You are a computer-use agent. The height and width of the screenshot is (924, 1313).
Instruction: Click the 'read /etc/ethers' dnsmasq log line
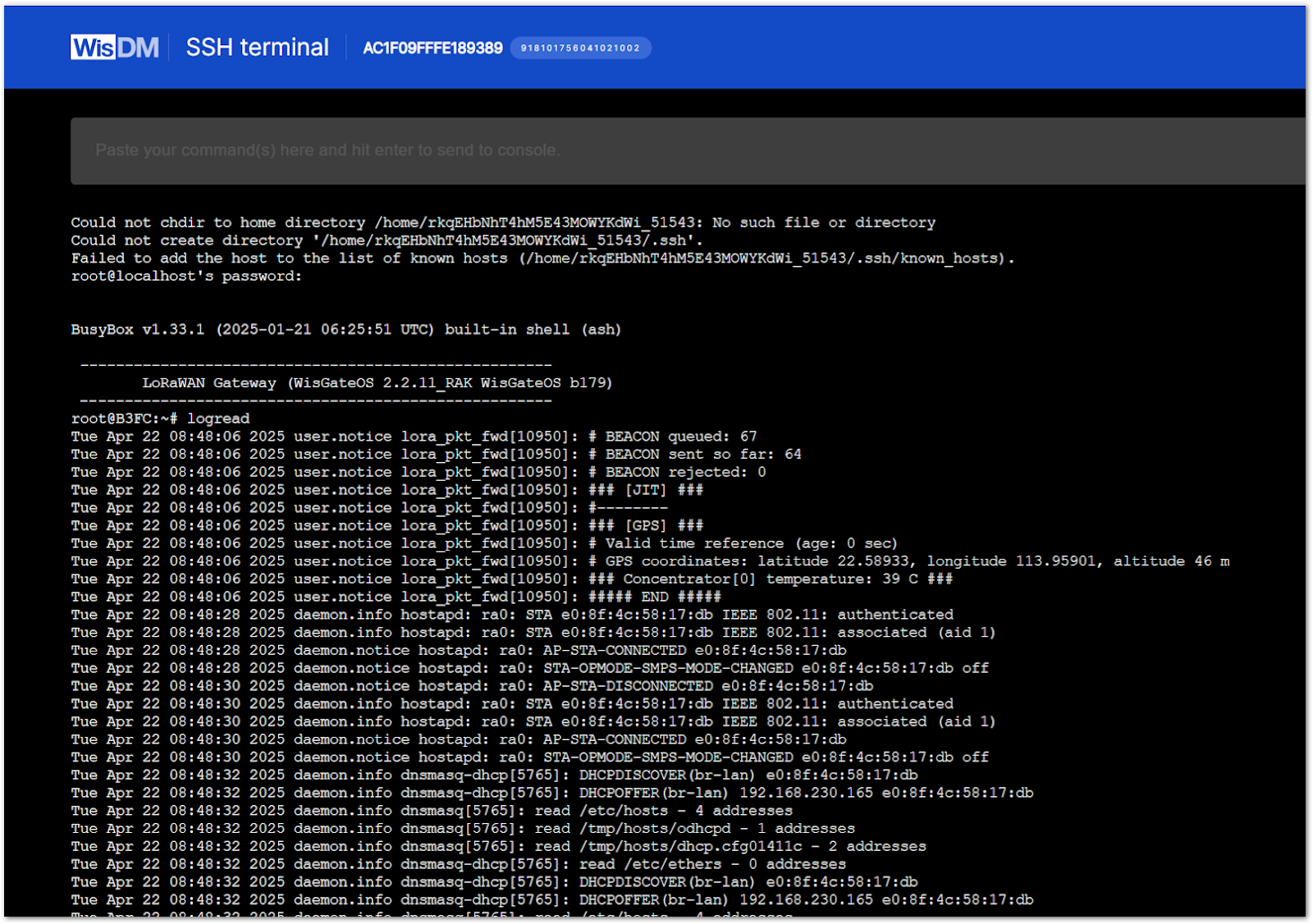[458, 864]
